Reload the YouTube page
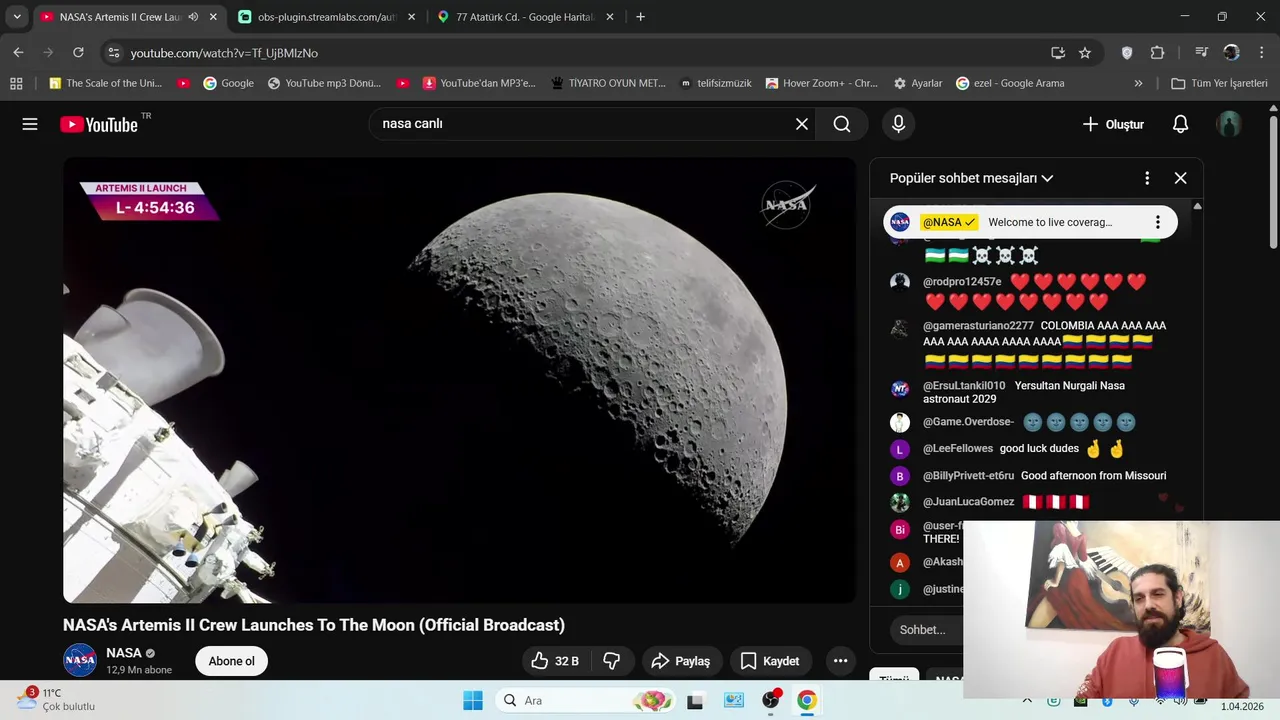Screen dimensions: 1280x720 pos(78,53)
